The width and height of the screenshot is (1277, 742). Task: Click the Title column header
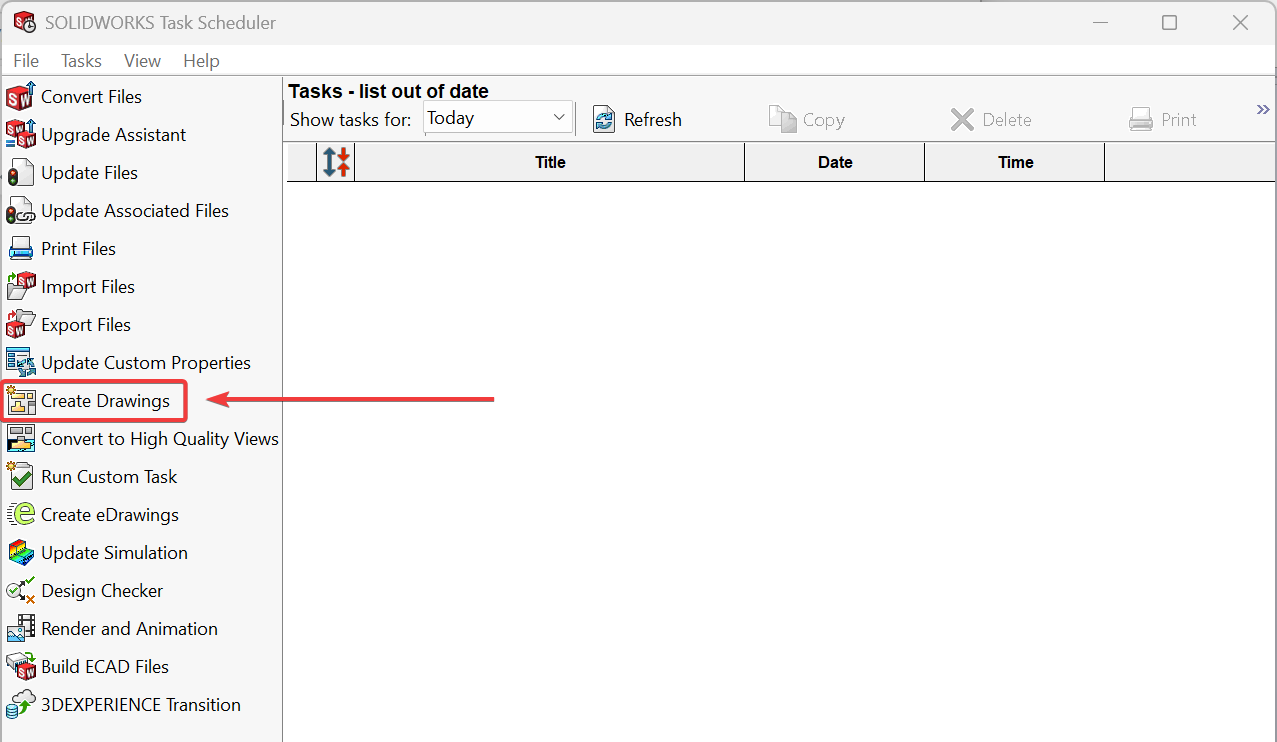tap(550, 162)
